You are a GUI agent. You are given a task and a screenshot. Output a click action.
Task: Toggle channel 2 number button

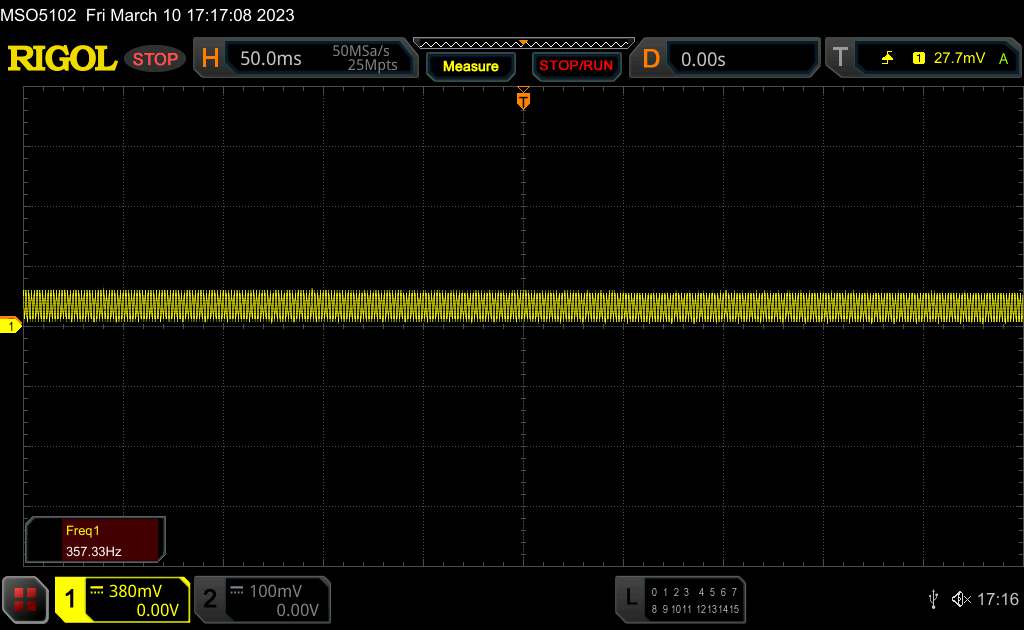(x=210, y=599)
